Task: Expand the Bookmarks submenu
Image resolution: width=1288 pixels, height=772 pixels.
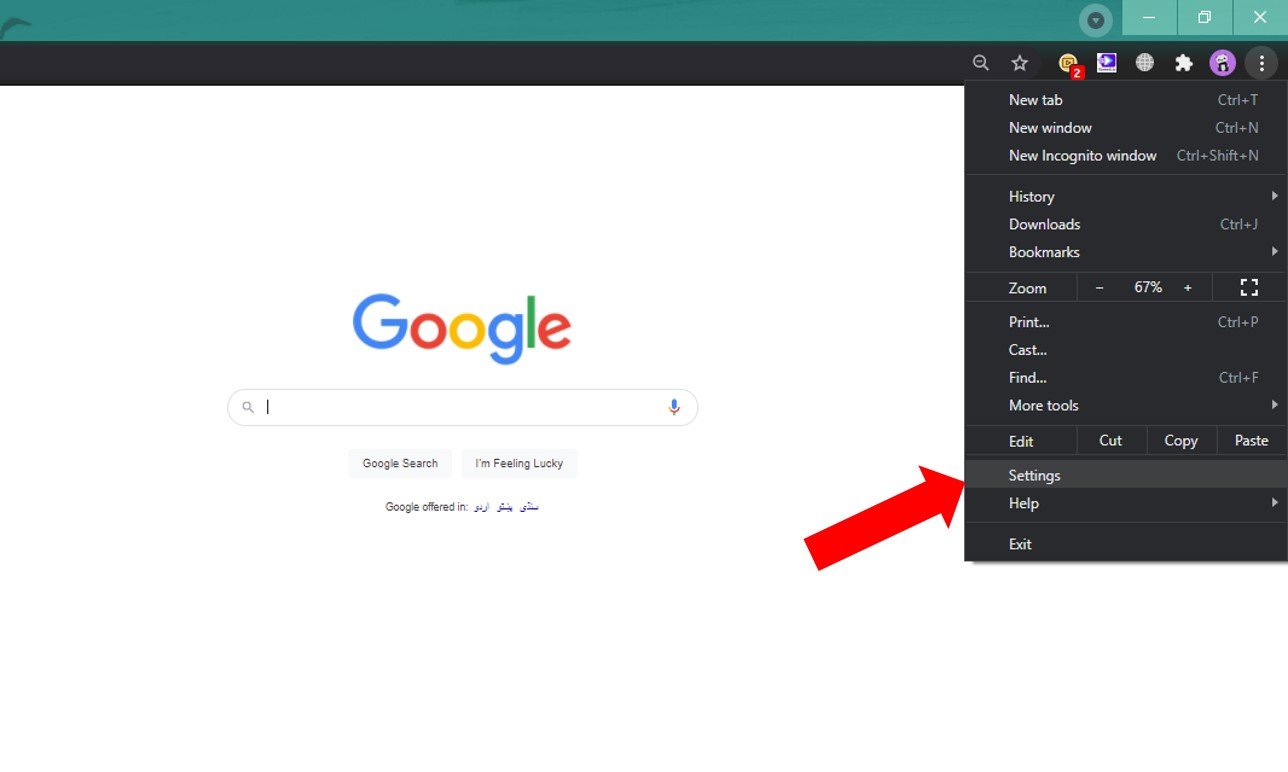Action: click(x=1126, y=253)
